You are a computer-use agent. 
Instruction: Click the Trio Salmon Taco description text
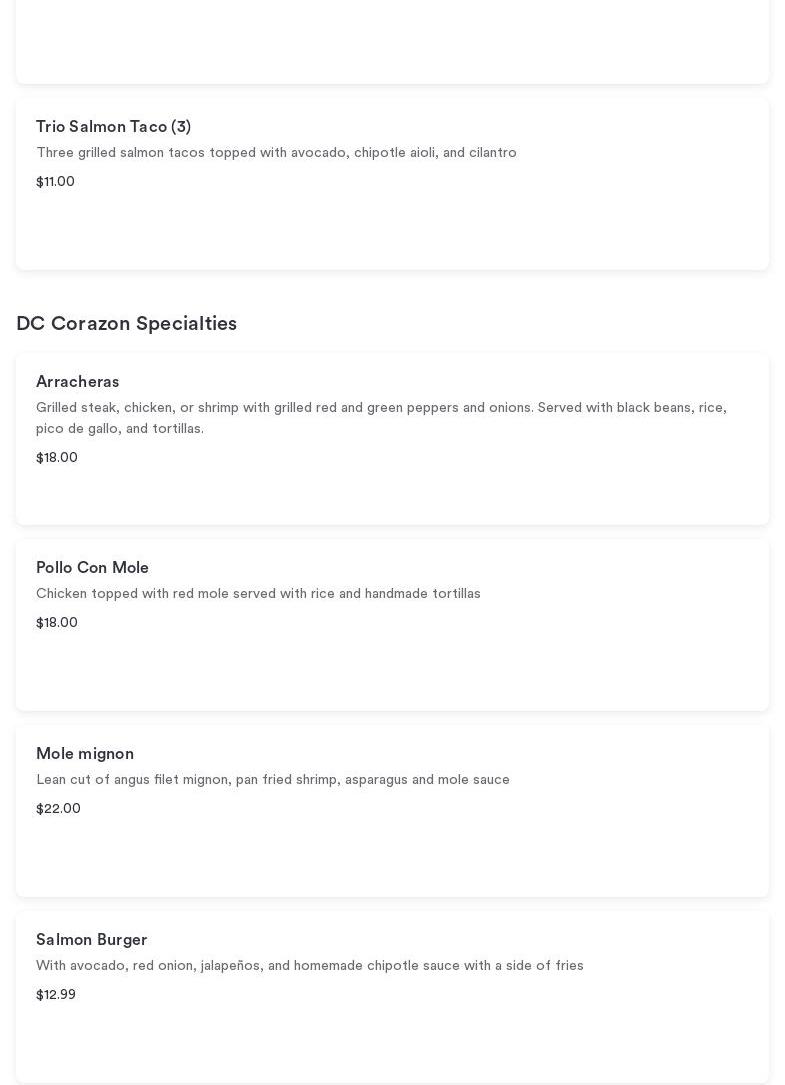click(x=276, y=153)
